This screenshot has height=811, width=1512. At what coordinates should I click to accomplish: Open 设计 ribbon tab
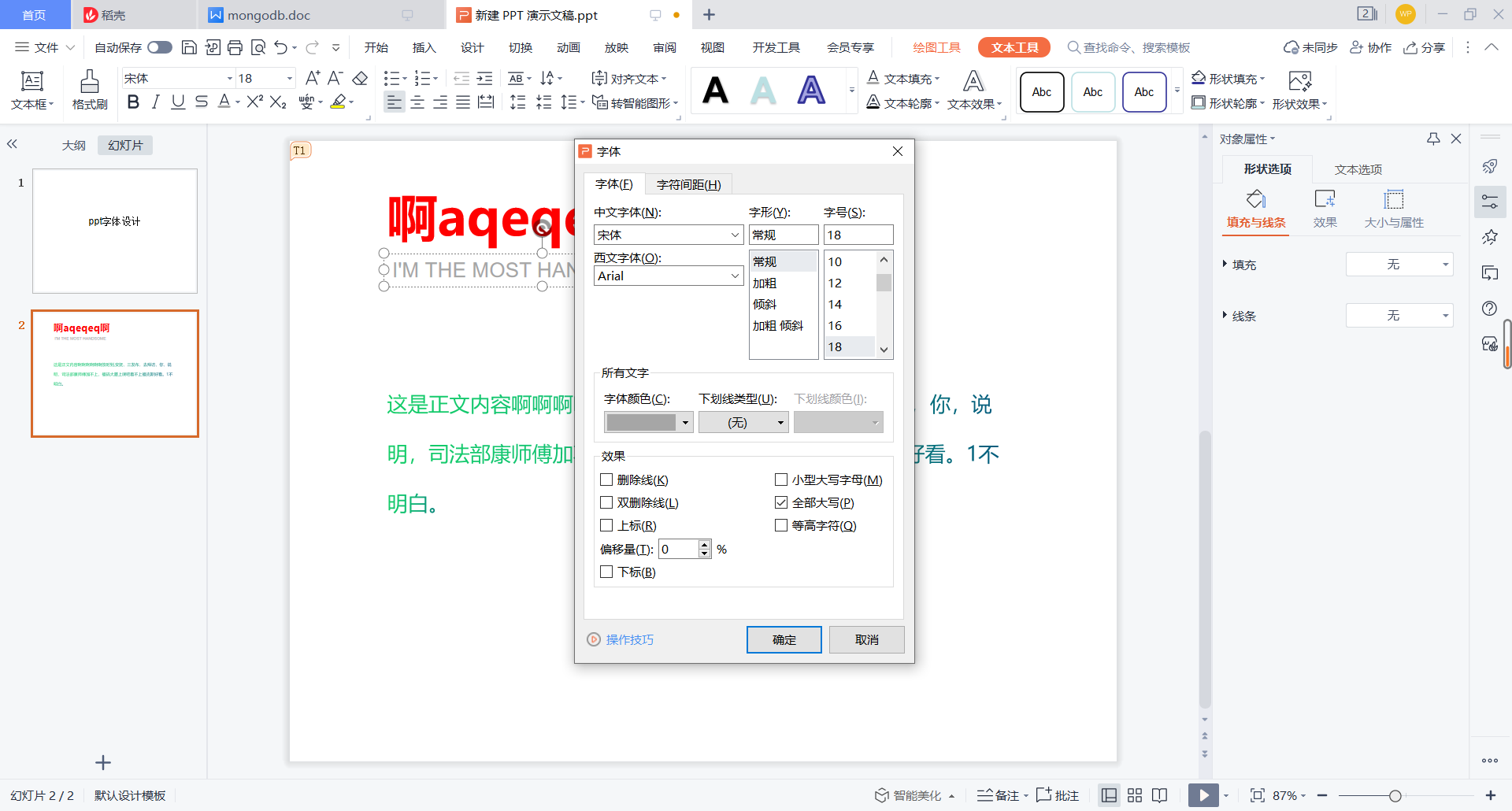(472, 47)
